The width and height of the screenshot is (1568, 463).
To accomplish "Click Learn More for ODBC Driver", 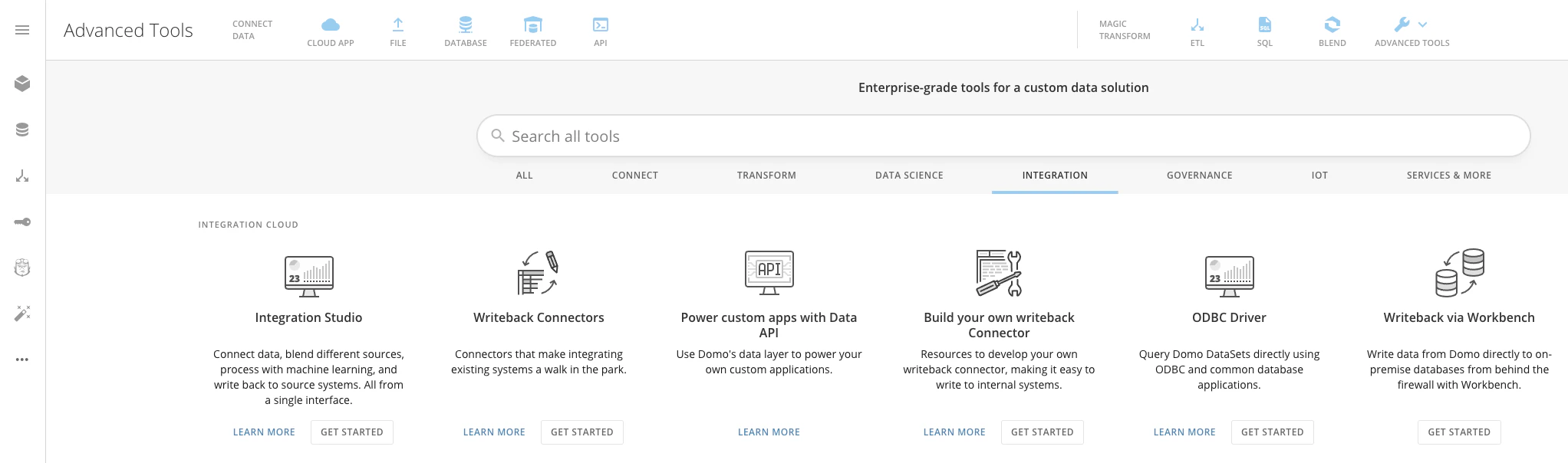I will pos(1184,432).
